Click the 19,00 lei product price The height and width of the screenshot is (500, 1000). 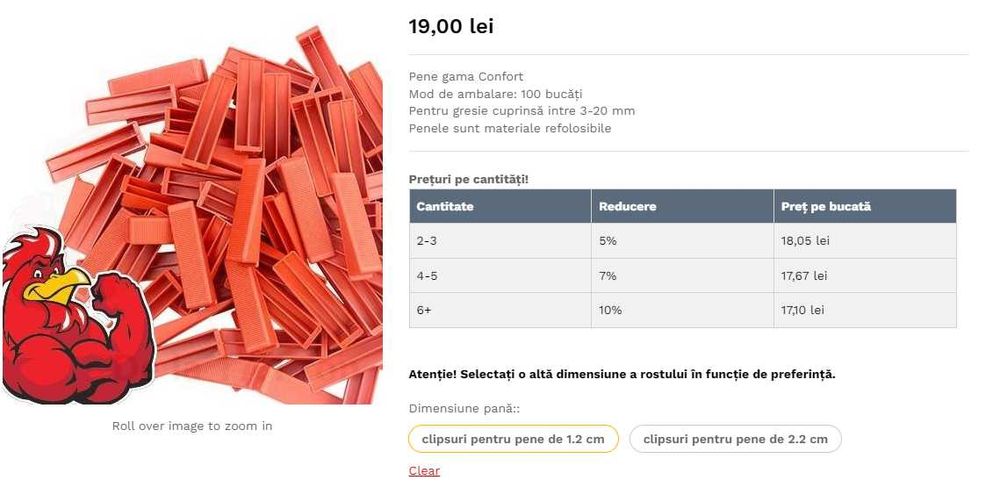(451, 27)
